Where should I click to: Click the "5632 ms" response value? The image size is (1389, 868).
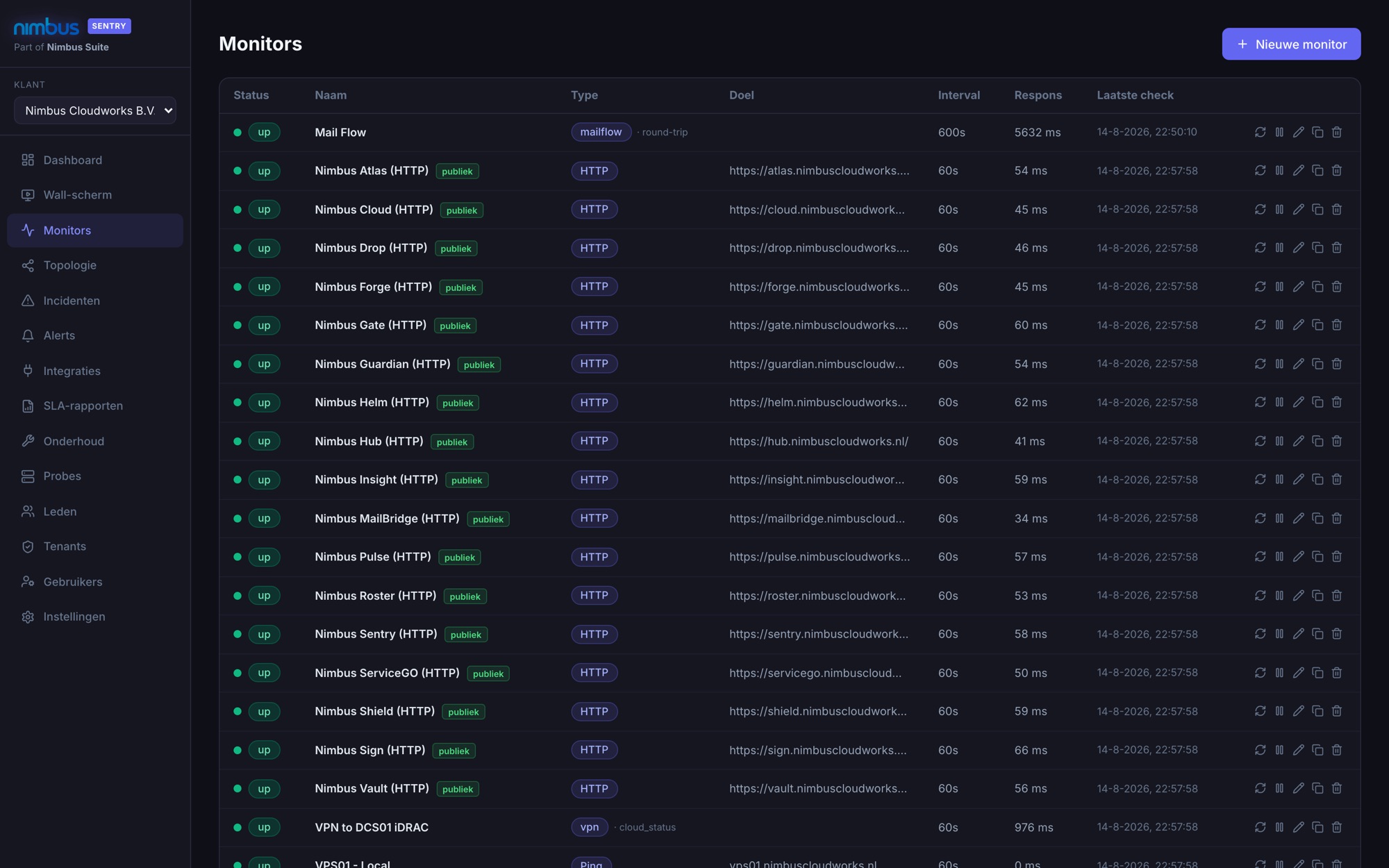click(x=1038, y=133)
